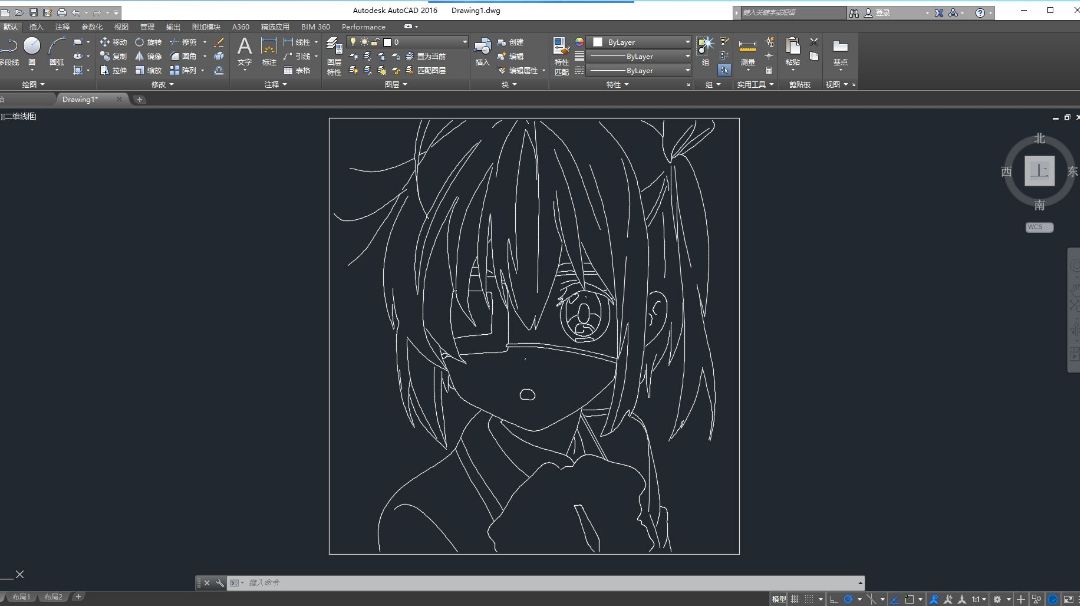This screenshot has height=606, width=1080.
Task: Click the ViewCube top (上) face
Action: (1039, 171)
